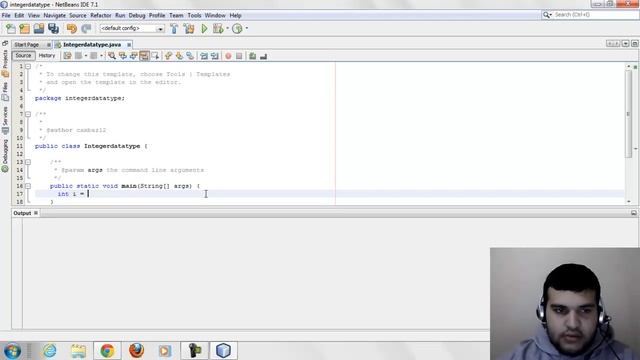Screen dimensions: 640x360
Task: Open Profile Project dropdown arrow
Action: (247, 29)
